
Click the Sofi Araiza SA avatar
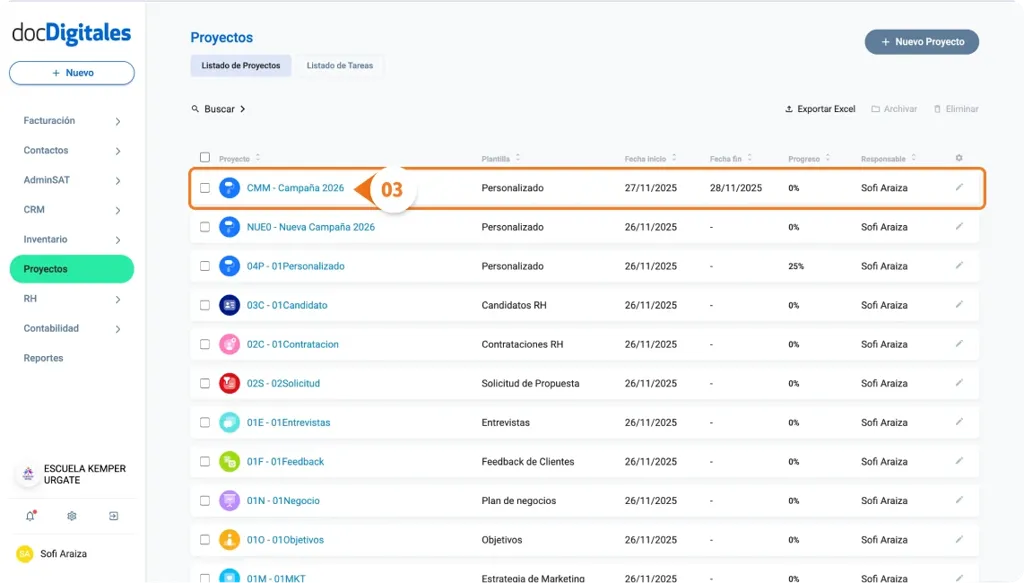click(24, 553)
